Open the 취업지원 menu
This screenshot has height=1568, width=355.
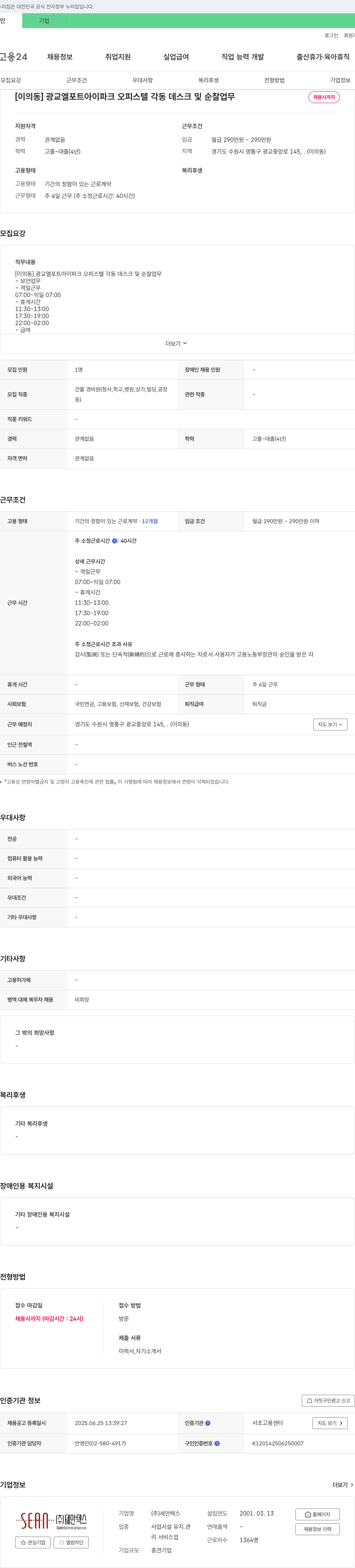pyautogui.click(x=118, y=57)
